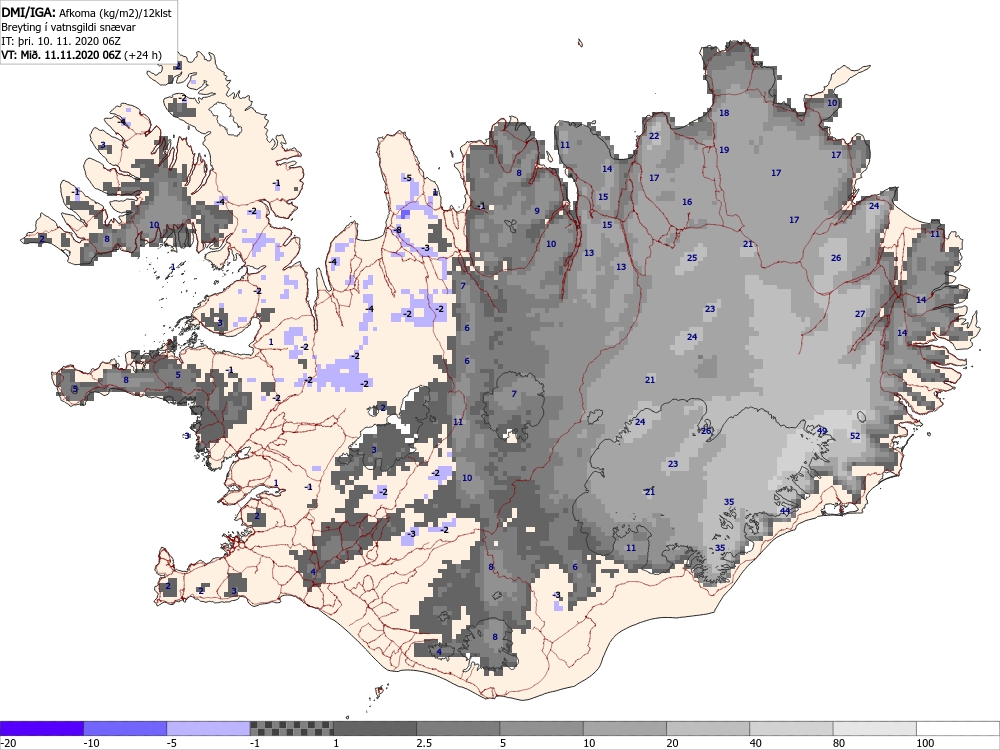The image size is (1000, 750).
Task: Click the legend tick label '-10'
Action: coord(92,744)
